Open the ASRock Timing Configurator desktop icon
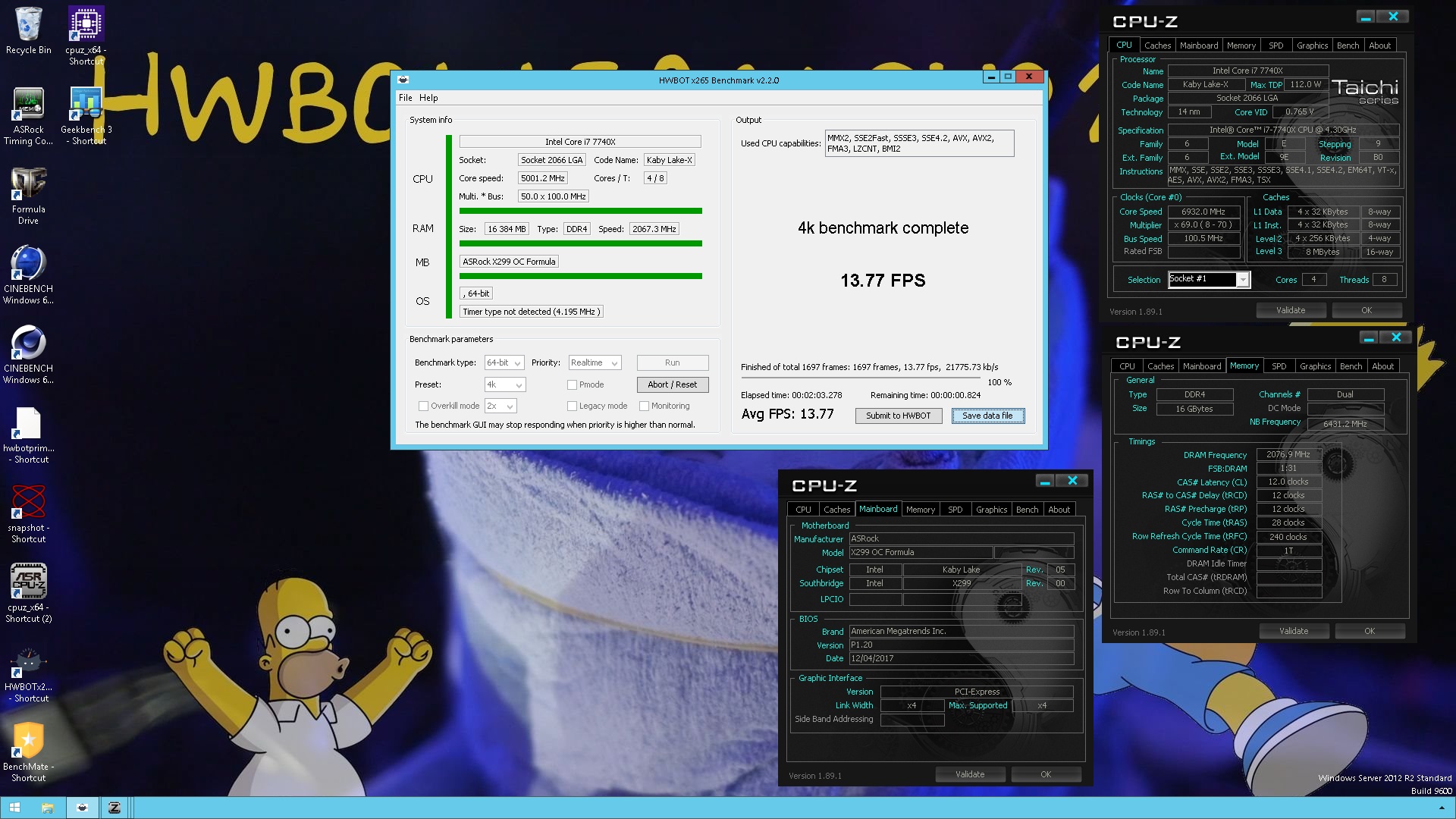The height and width of the screenshot is (819, 1456). 28,116
